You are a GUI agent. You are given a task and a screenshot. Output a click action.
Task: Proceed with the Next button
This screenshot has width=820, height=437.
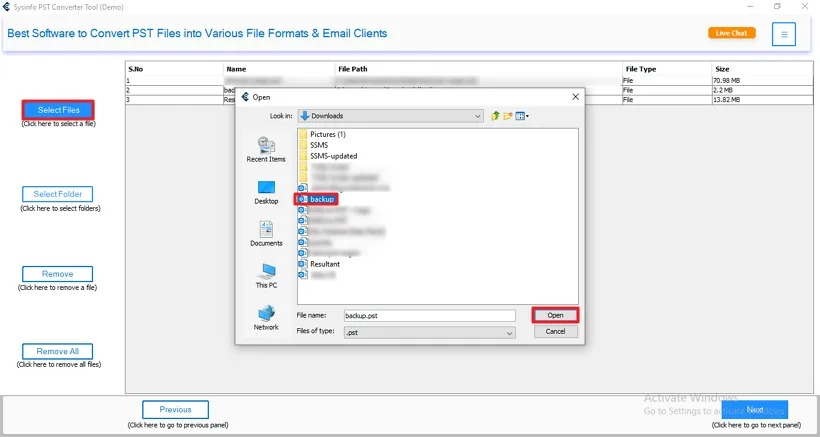(x=755, y=410)
